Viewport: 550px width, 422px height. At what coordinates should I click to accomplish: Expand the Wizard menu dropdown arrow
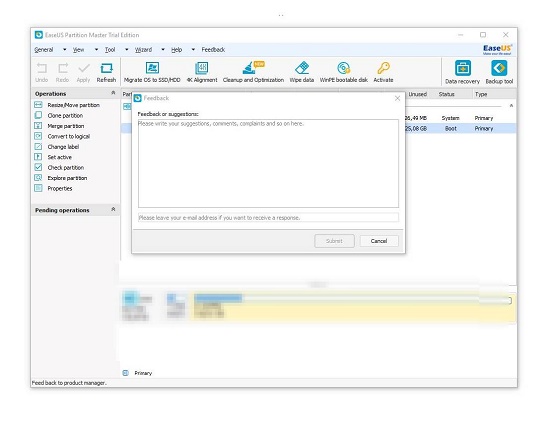pyautogui.click(x=163, y=49)
